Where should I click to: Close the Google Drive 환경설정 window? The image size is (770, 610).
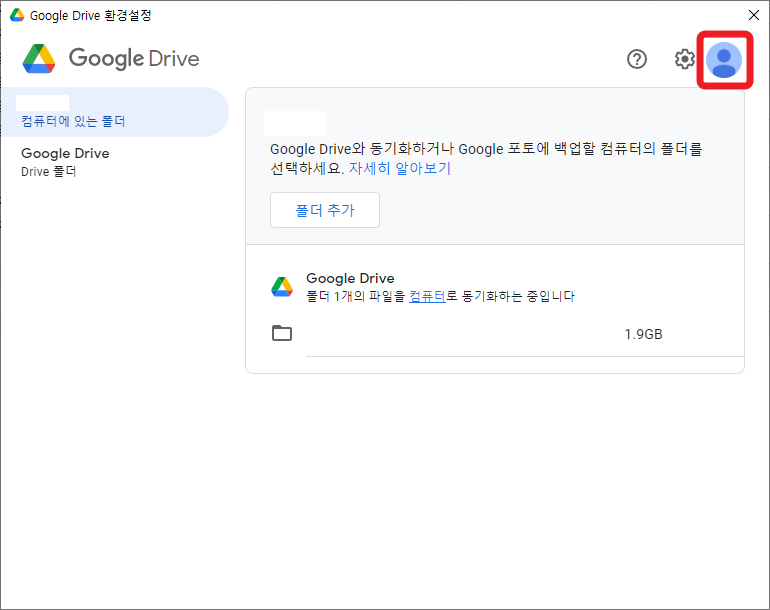pos(754,15)
